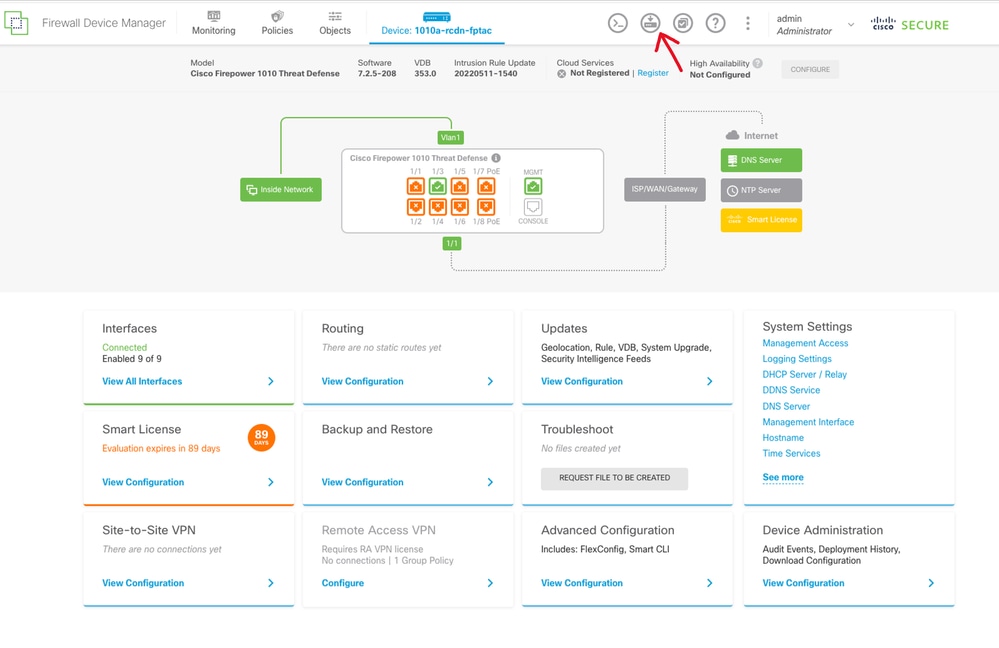Open DNS Server system settings link

click(786, 406)
